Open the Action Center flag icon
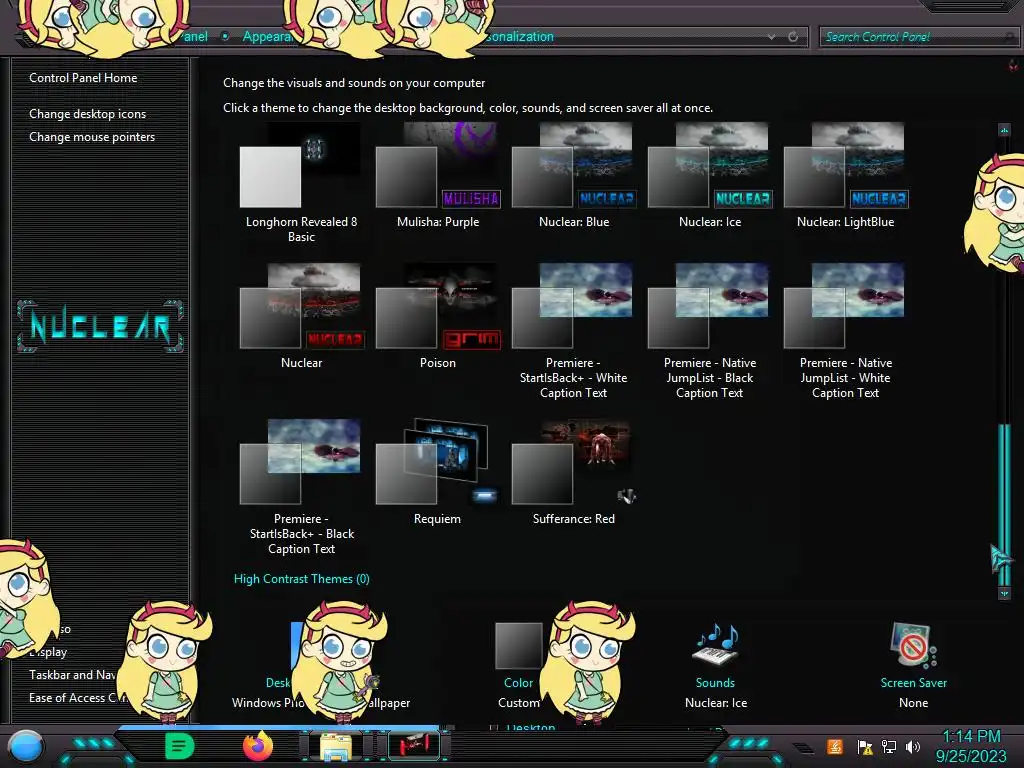Screen dimensions: 1024x768 coord(865,746)
